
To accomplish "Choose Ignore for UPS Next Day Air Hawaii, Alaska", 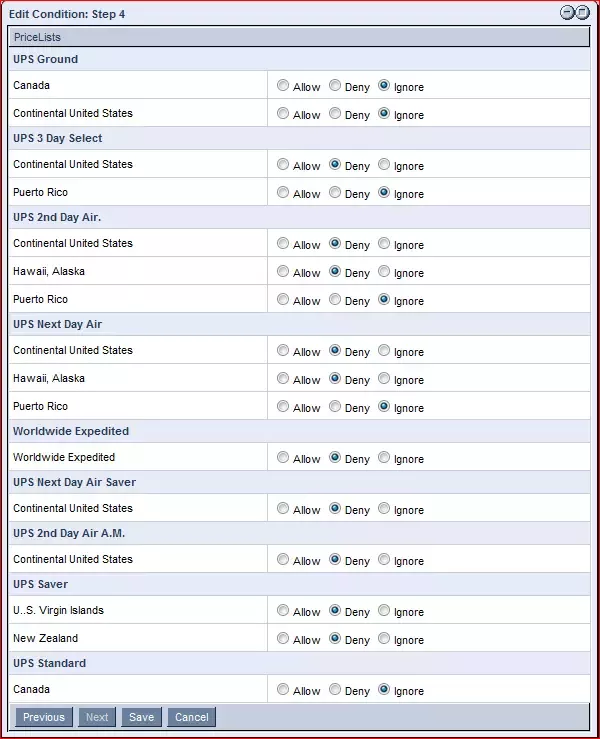I will (384, 378).
